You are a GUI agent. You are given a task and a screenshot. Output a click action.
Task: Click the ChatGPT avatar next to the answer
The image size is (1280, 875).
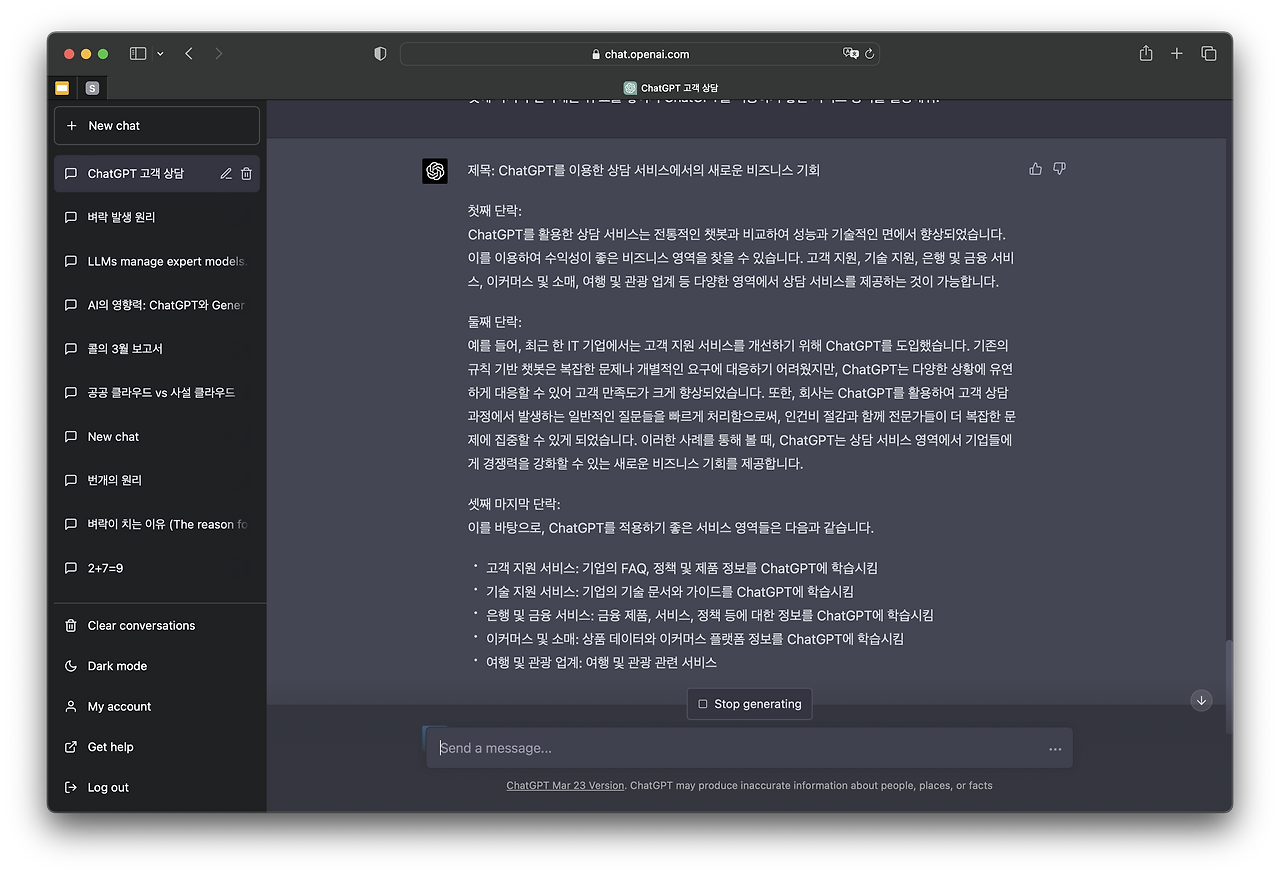(435, 171)
